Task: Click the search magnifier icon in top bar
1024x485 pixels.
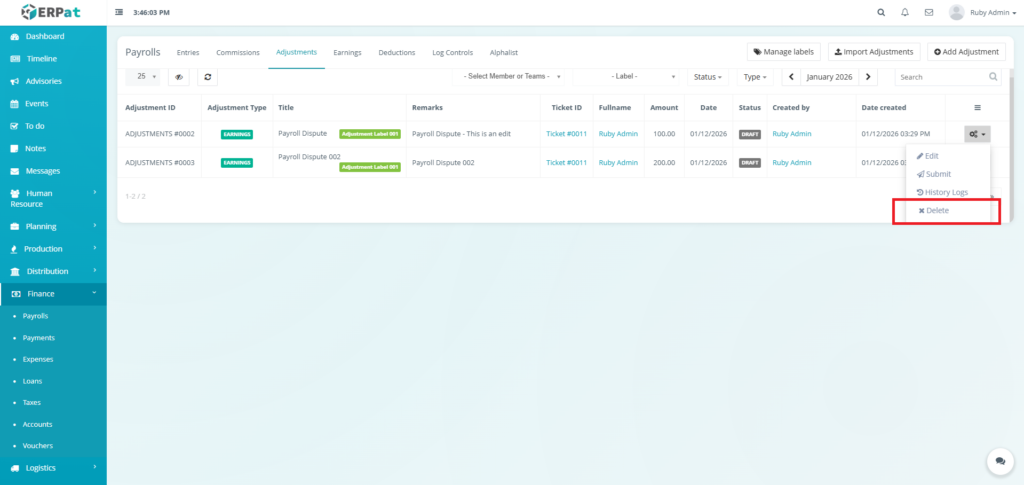Action: point(881,13)
